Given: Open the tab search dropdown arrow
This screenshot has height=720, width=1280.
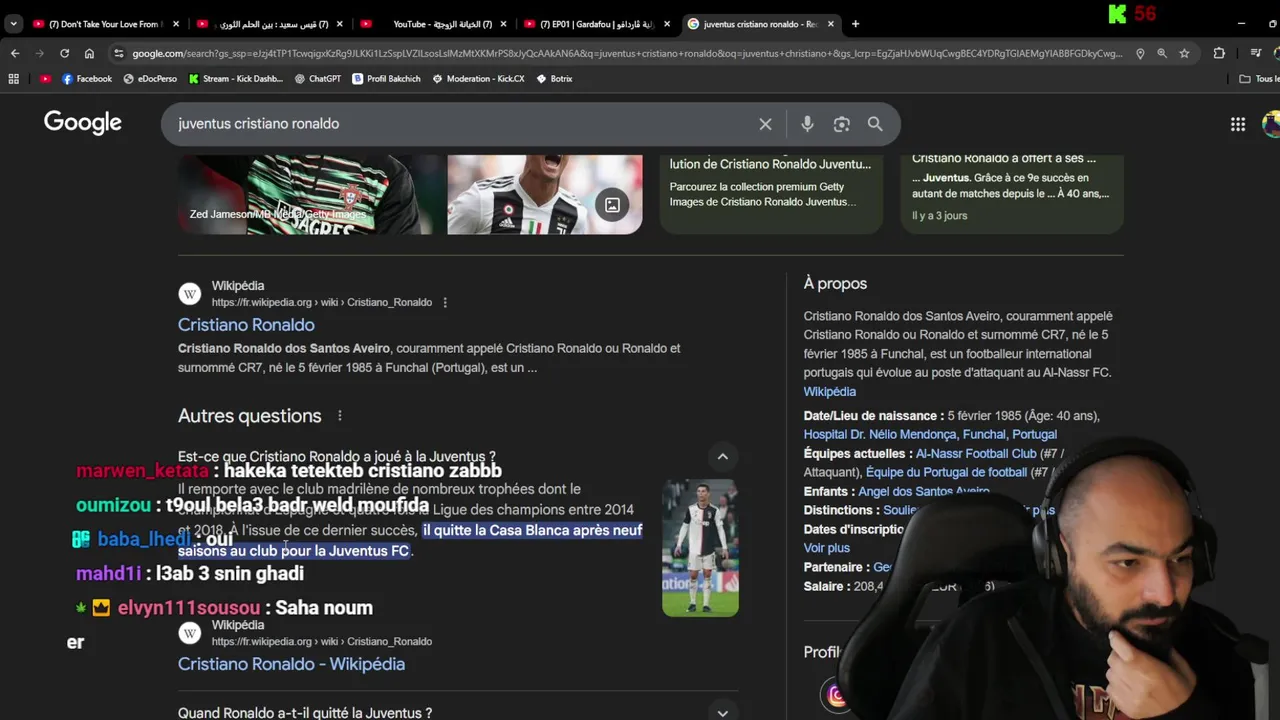Looking at the screenshot, I should (13, 24).
